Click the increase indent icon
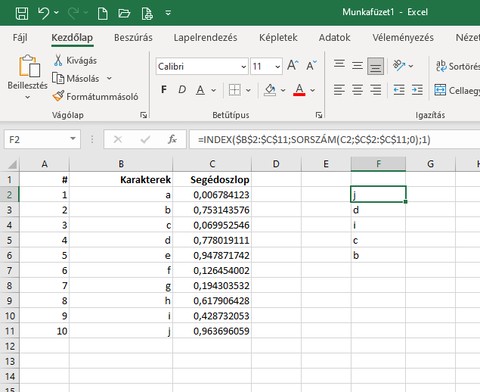This screenshot has height=392, width=480. point(417,90)
